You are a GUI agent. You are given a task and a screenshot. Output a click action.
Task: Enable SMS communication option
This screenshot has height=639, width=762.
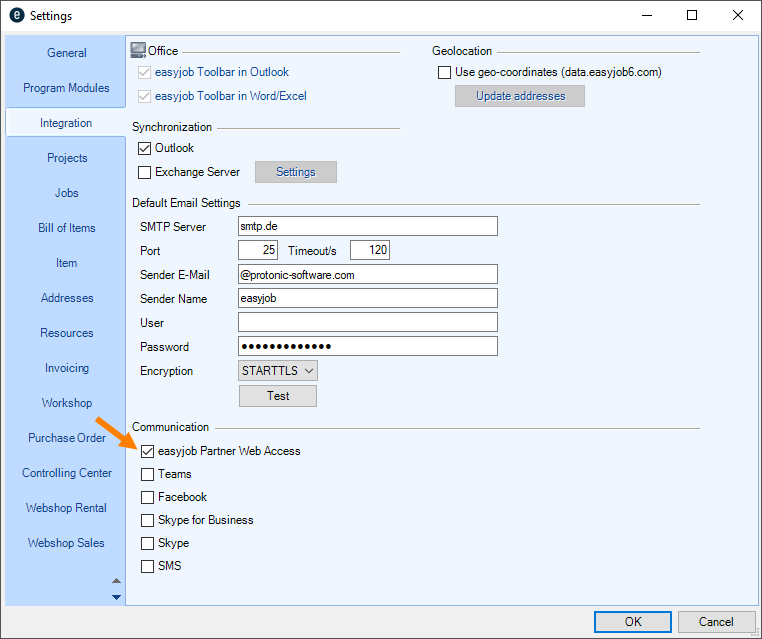pyautogui.click(x=148, y=566)
